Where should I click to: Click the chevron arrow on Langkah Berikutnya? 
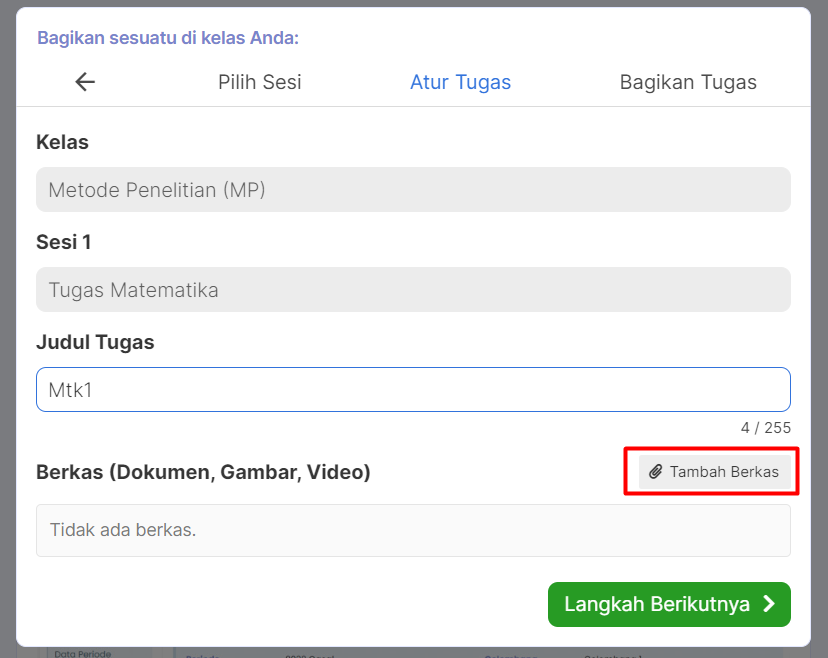pyautogui.click(x=769, y=604)
